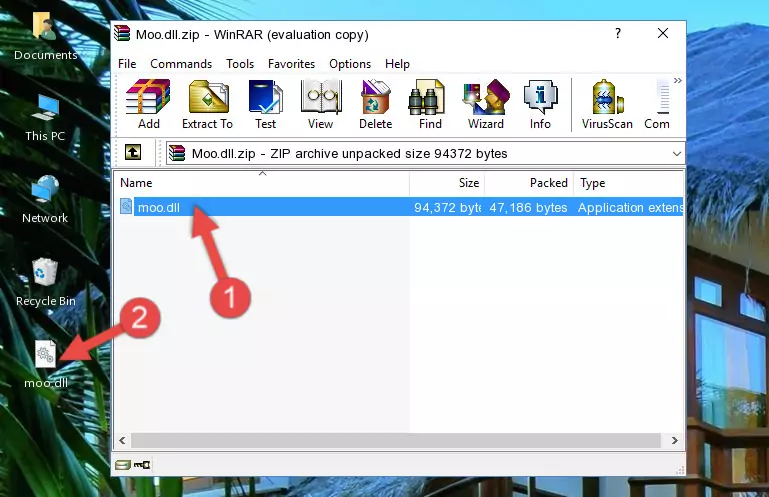Image resolution: width=769 pixels, height=497 pixels.
Task: Open the View file tool
Action: point(321,104)
